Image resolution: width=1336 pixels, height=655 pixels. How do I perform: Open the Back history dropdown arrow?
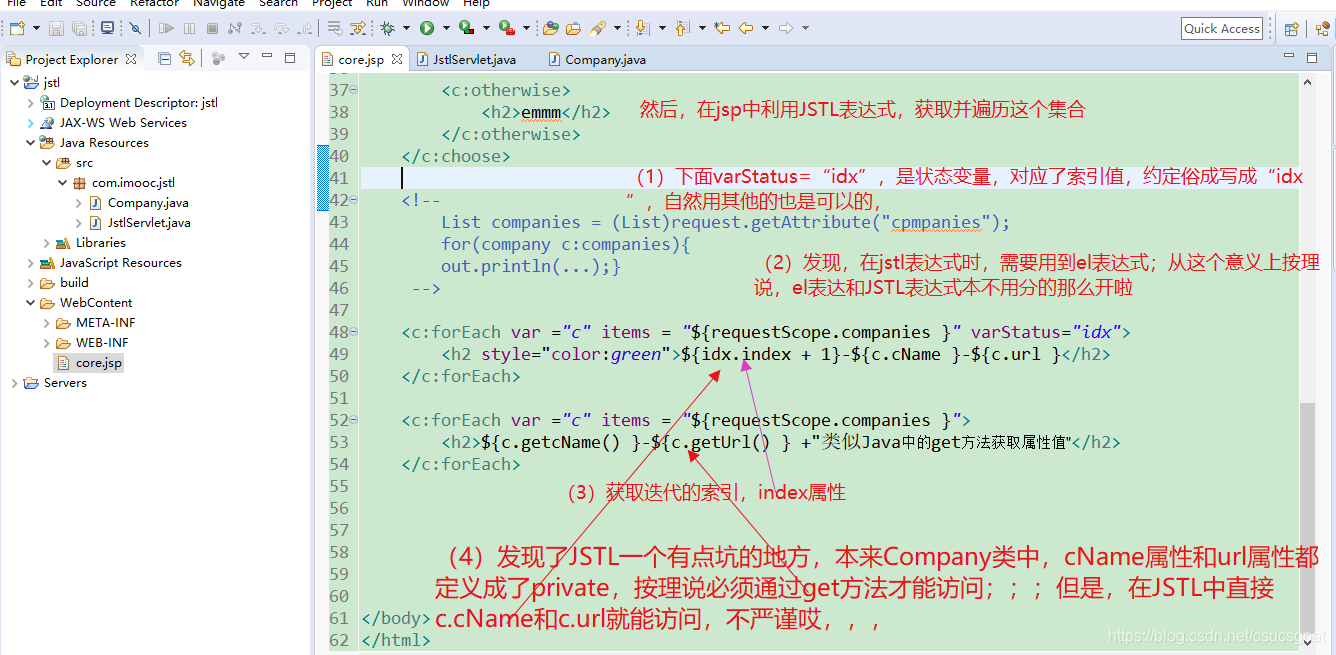pos(765,28)
